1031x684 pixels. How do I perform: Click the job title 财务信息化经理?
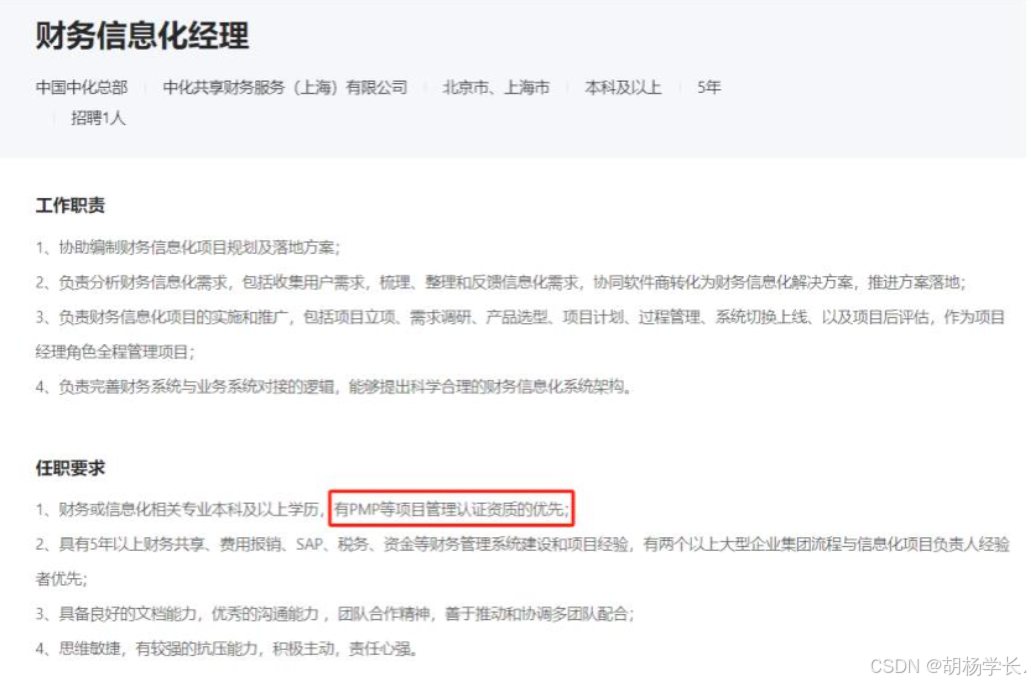[x=142, y=36]
